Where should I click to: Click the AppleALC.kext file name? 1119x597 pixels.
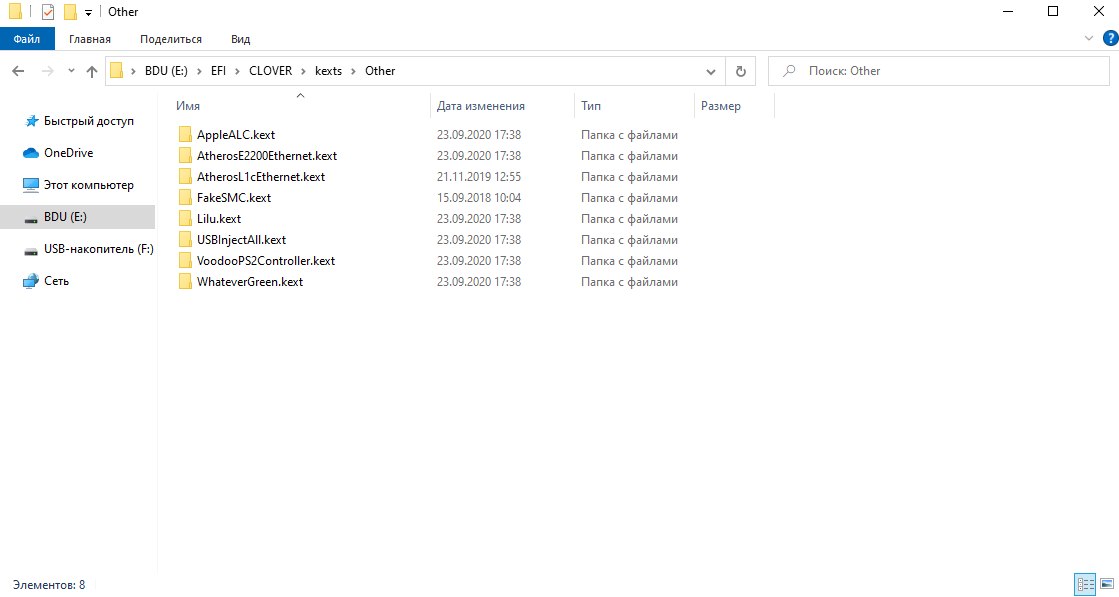[x=236, y=135]
